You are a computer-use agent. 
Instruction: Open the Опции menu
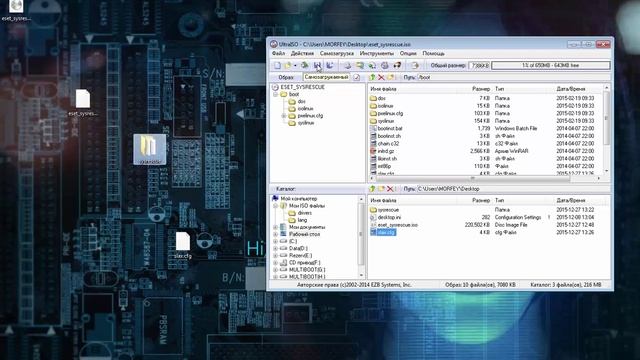click(408, 53)
